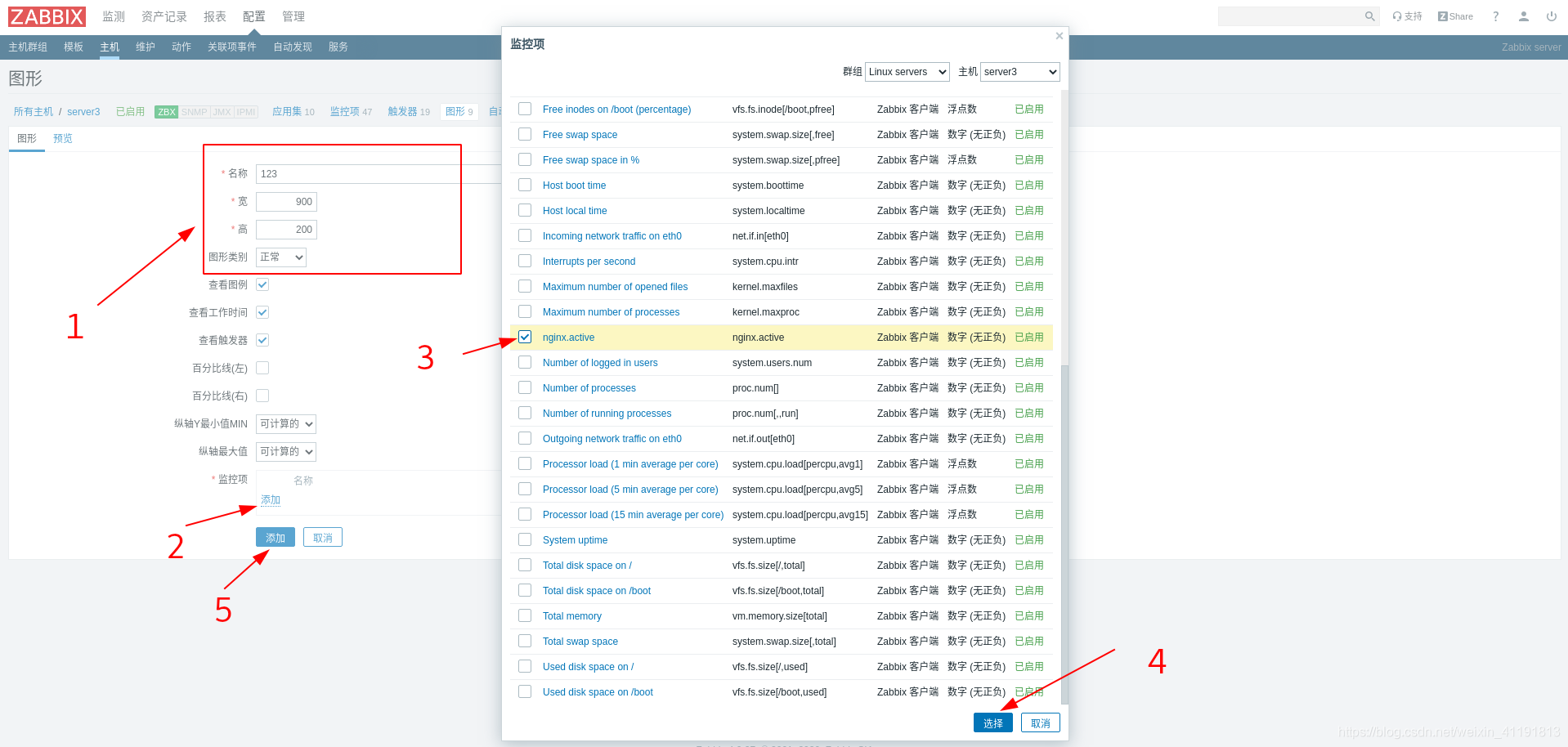Click the 添加 link under 监控项
Screen dimensions: 1568x747
(x=271, y=499)
